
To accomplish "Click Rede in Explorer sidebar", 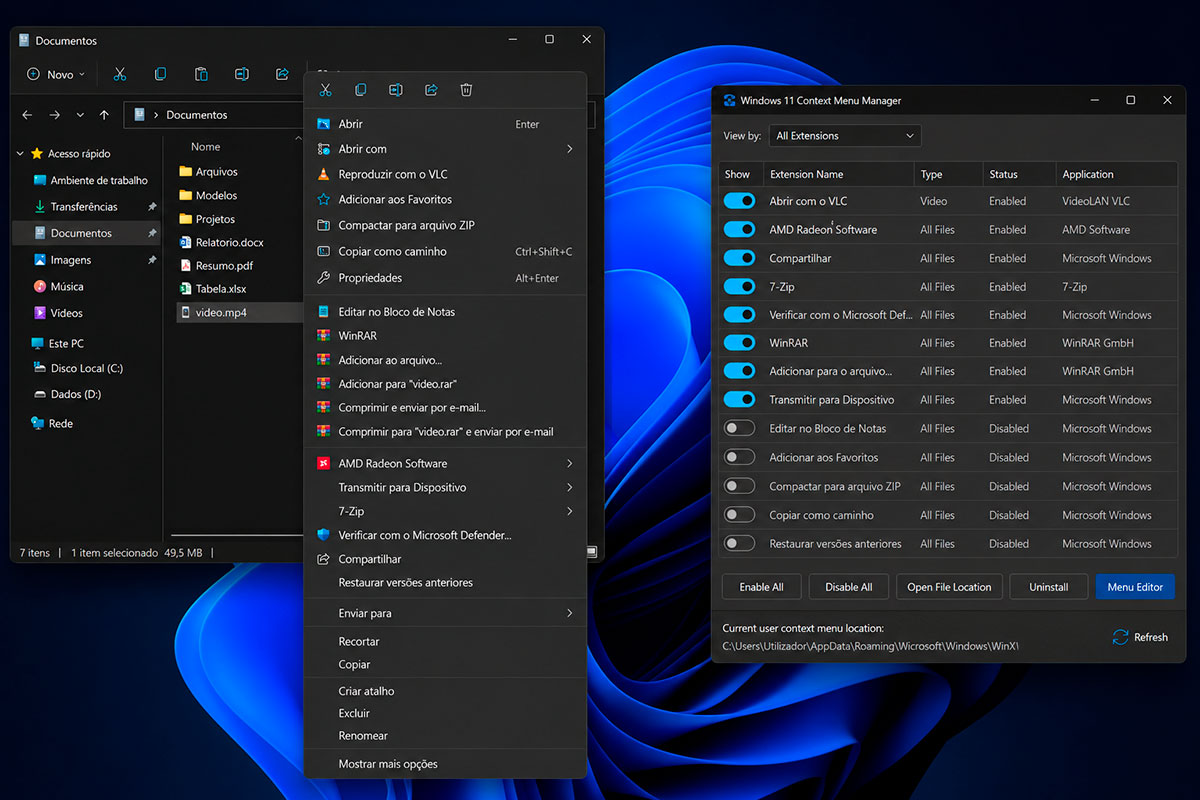I will tap(52, 423).
